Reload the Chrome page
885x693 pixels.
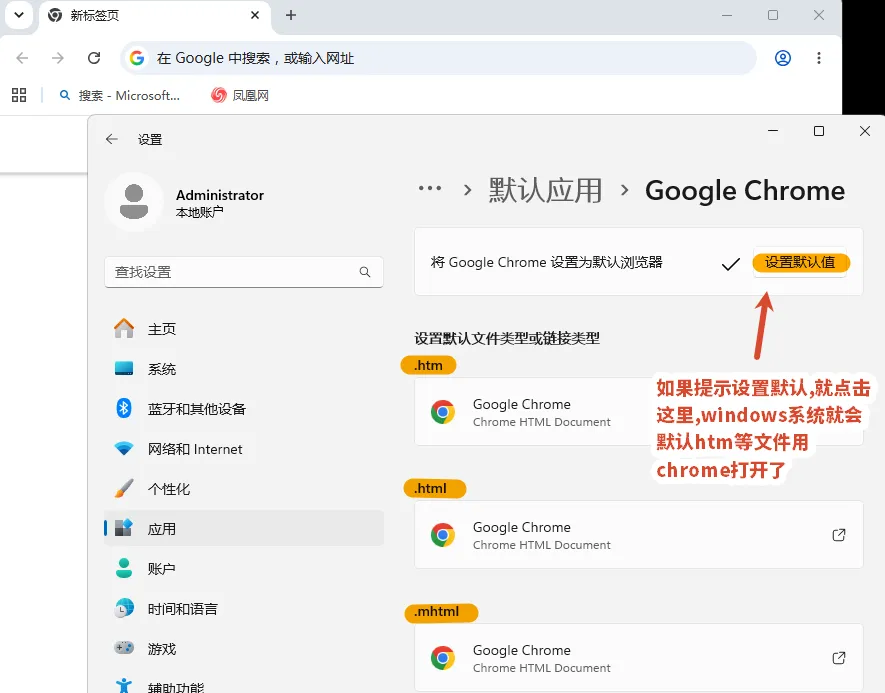click(94, 58)
